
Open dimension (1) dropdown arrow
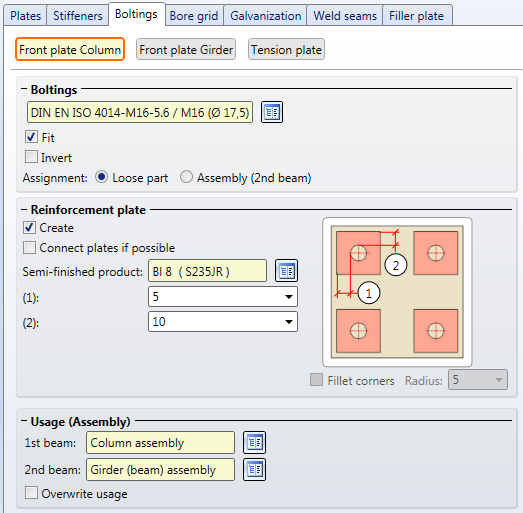(x=289, y=297)
